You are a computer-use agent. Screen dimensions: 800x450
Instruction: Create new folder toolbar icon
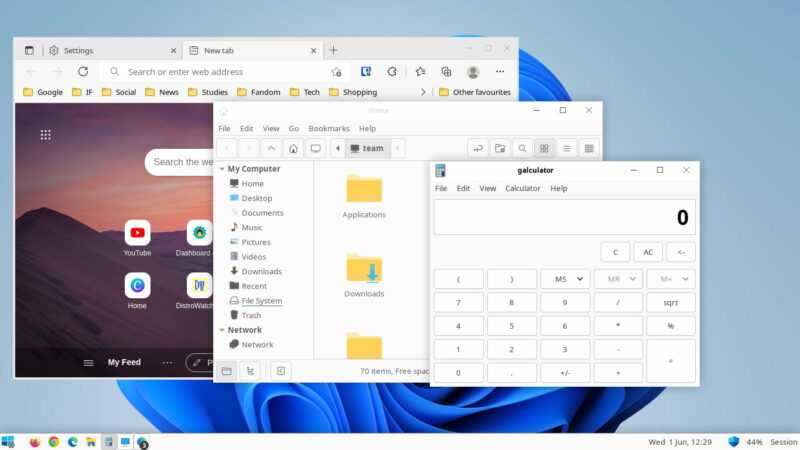tap(500, 148)
